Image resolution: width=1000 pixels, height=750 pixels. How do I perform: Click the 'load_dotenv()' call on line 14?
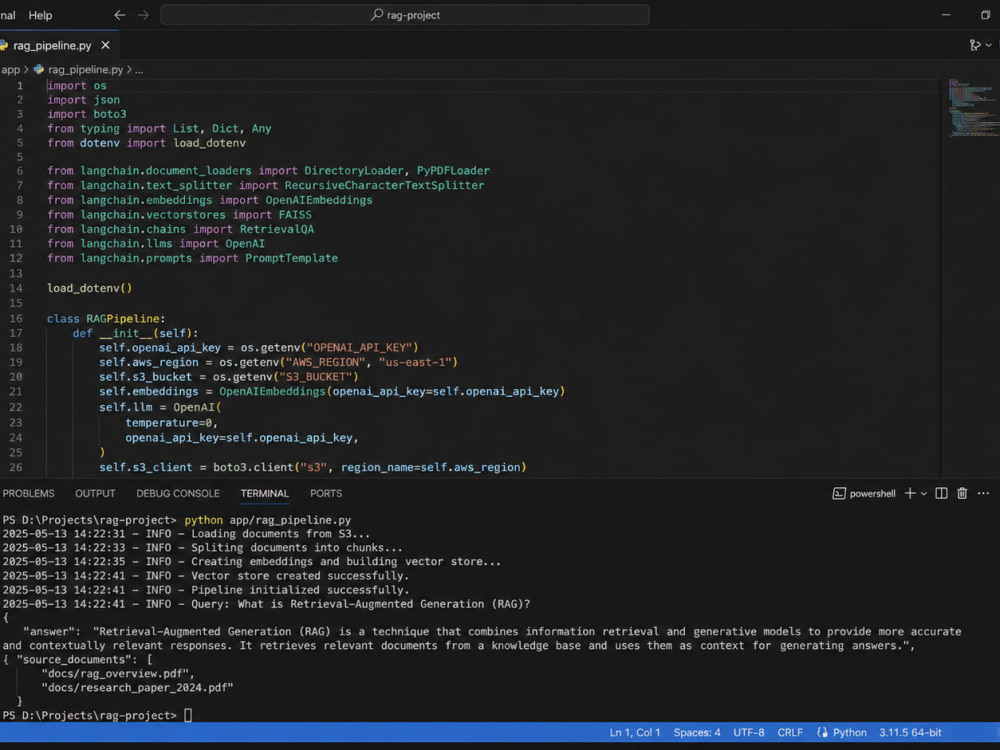(x=89, y=288)
